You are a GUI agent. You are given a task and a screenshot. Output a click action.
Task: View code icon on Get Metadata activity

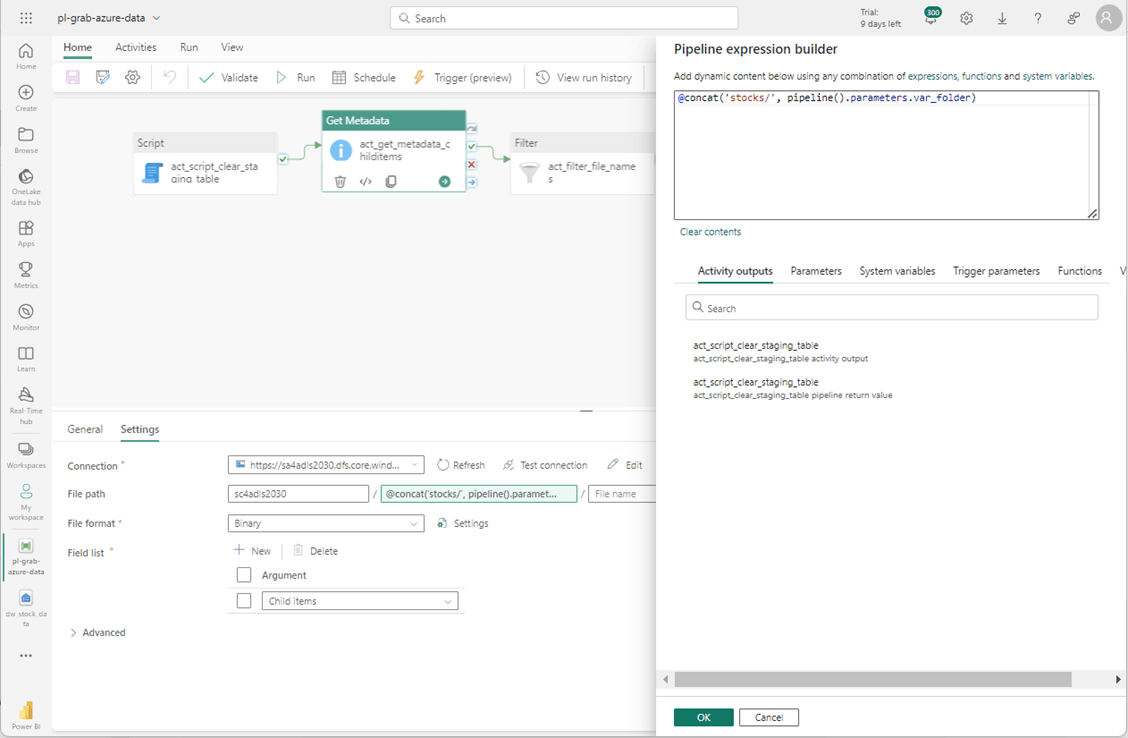pyautogui.click(x=366, y=182)
